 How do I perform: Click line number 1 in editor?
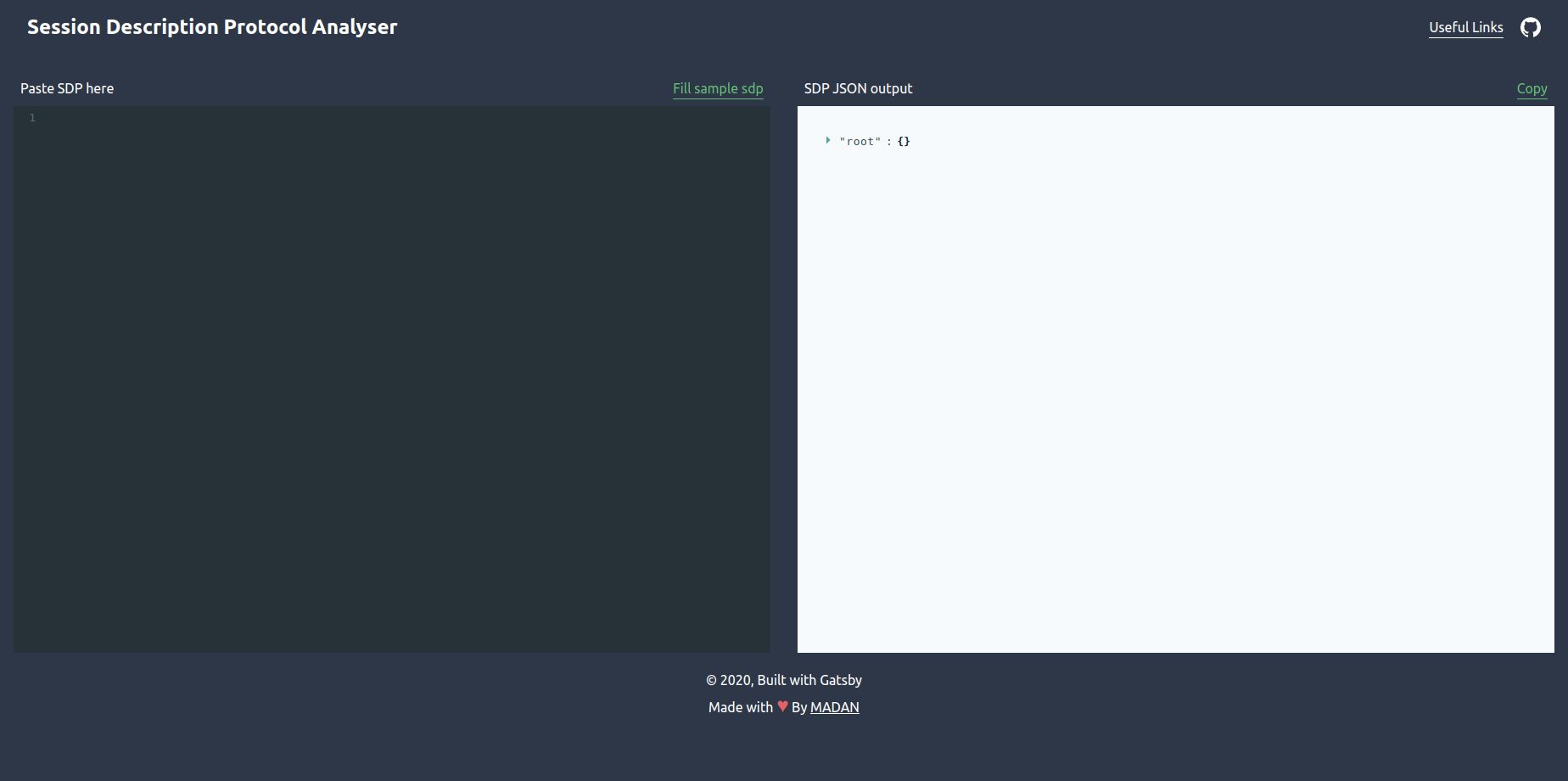[32, 118]
